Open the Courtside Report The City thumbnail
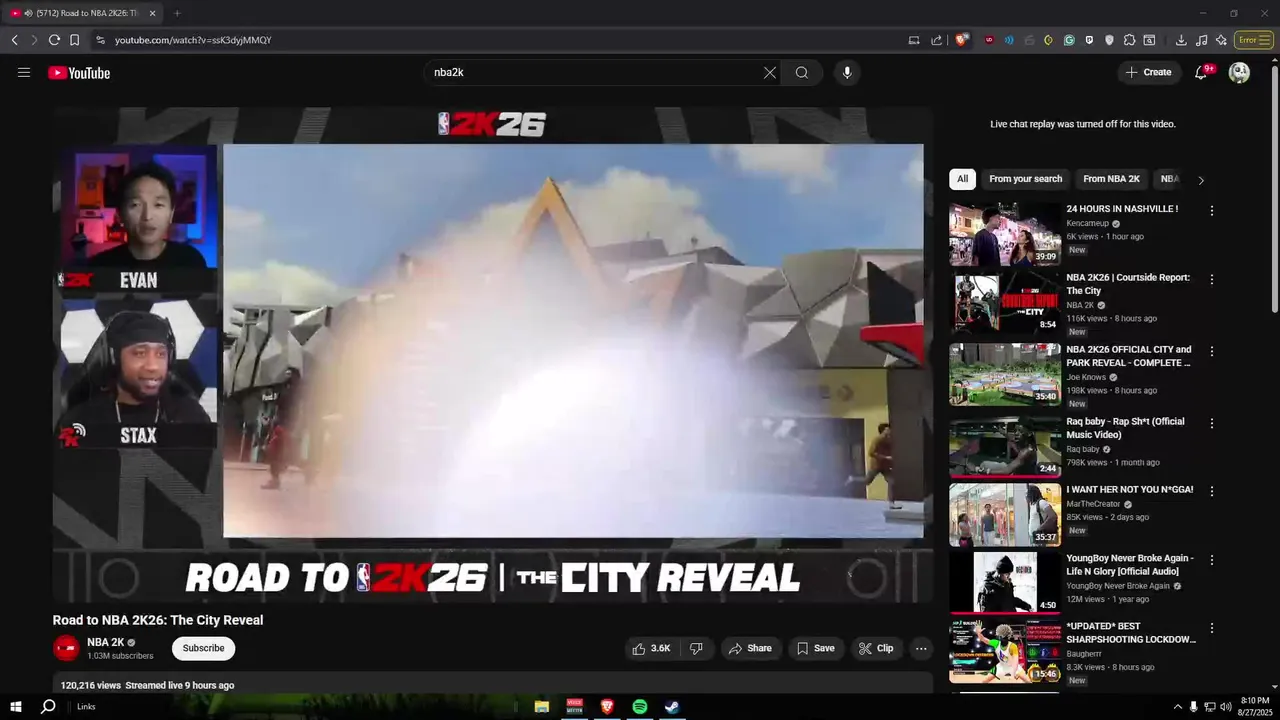The height and width of the screenshot is (720, 1280). 1005,303
